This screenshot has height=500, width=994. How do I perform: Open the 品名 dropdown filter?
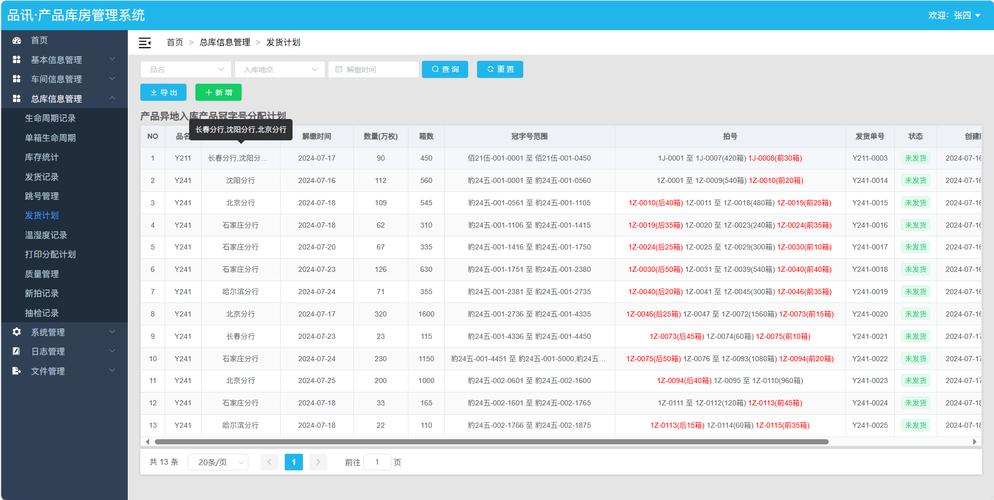tap(186, 70)
